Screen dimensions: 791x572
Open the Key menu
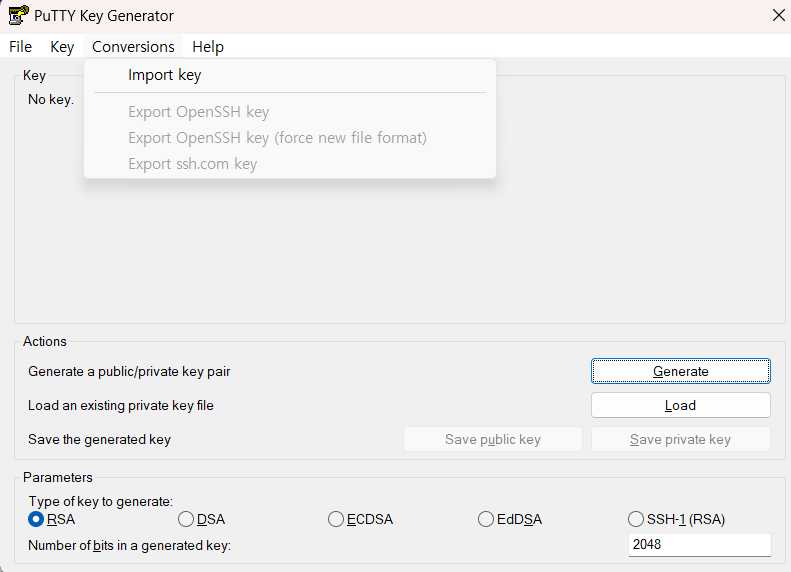[x=62, y=46]
